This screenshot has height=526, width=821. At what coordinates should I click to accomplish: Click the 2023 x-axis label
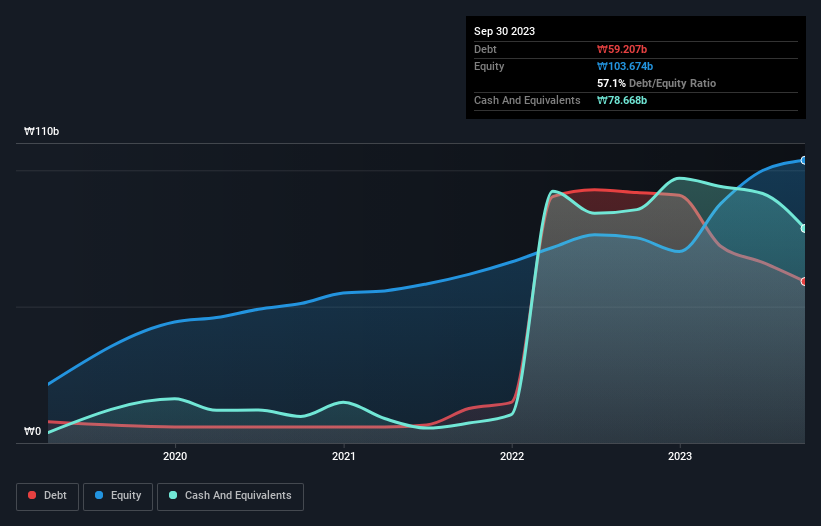pos(680,456)
